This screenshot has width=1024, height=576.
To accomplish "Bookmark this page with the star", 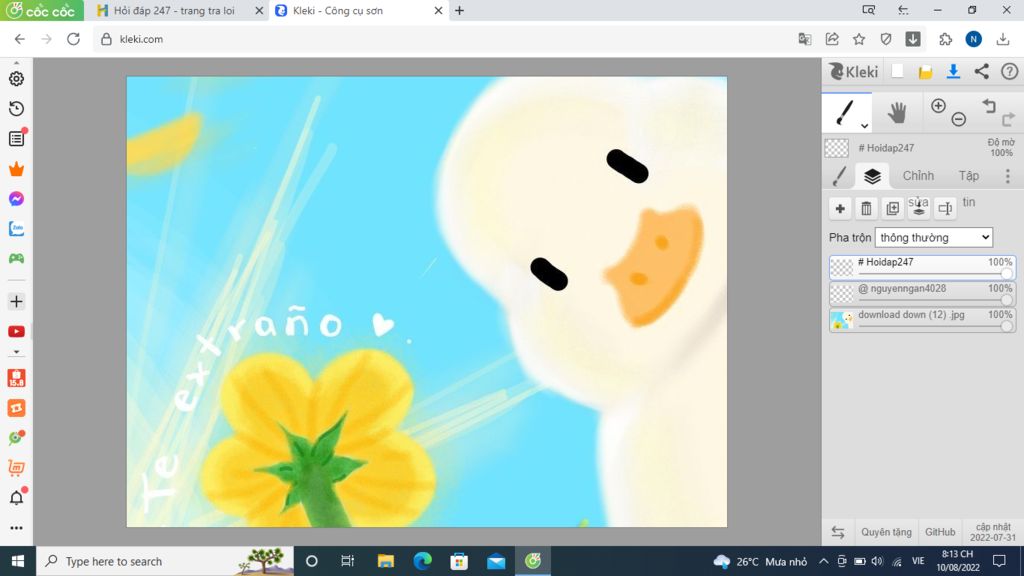I will point(859,39).
